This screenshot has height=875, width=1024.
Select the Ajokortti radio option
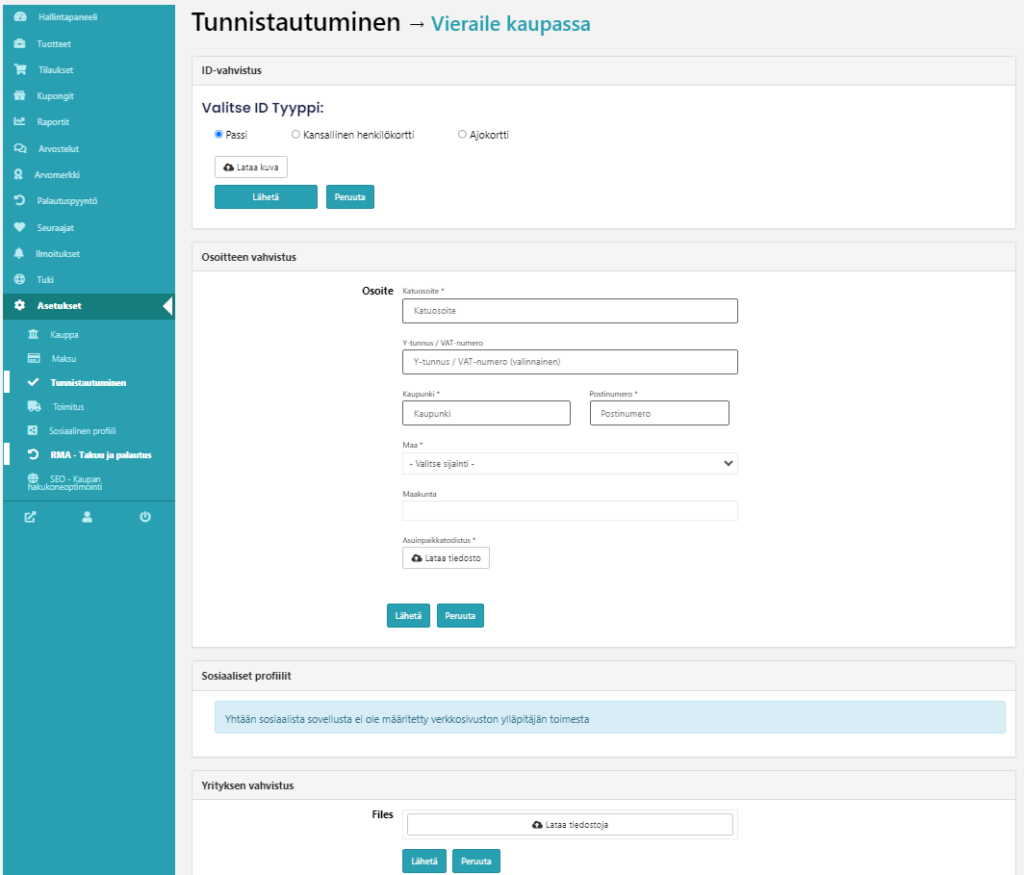462,134
